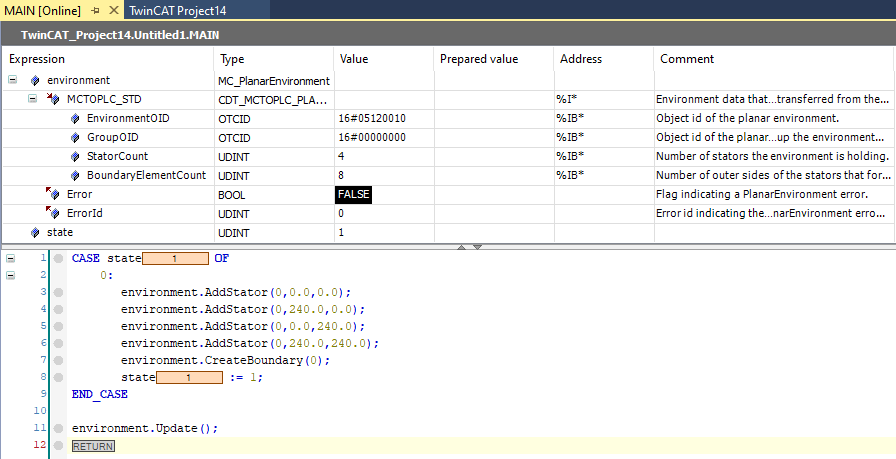Click the MCTOPLC_STD input variable icon
The image size is (896, 459).
click(x=54, y=99)
